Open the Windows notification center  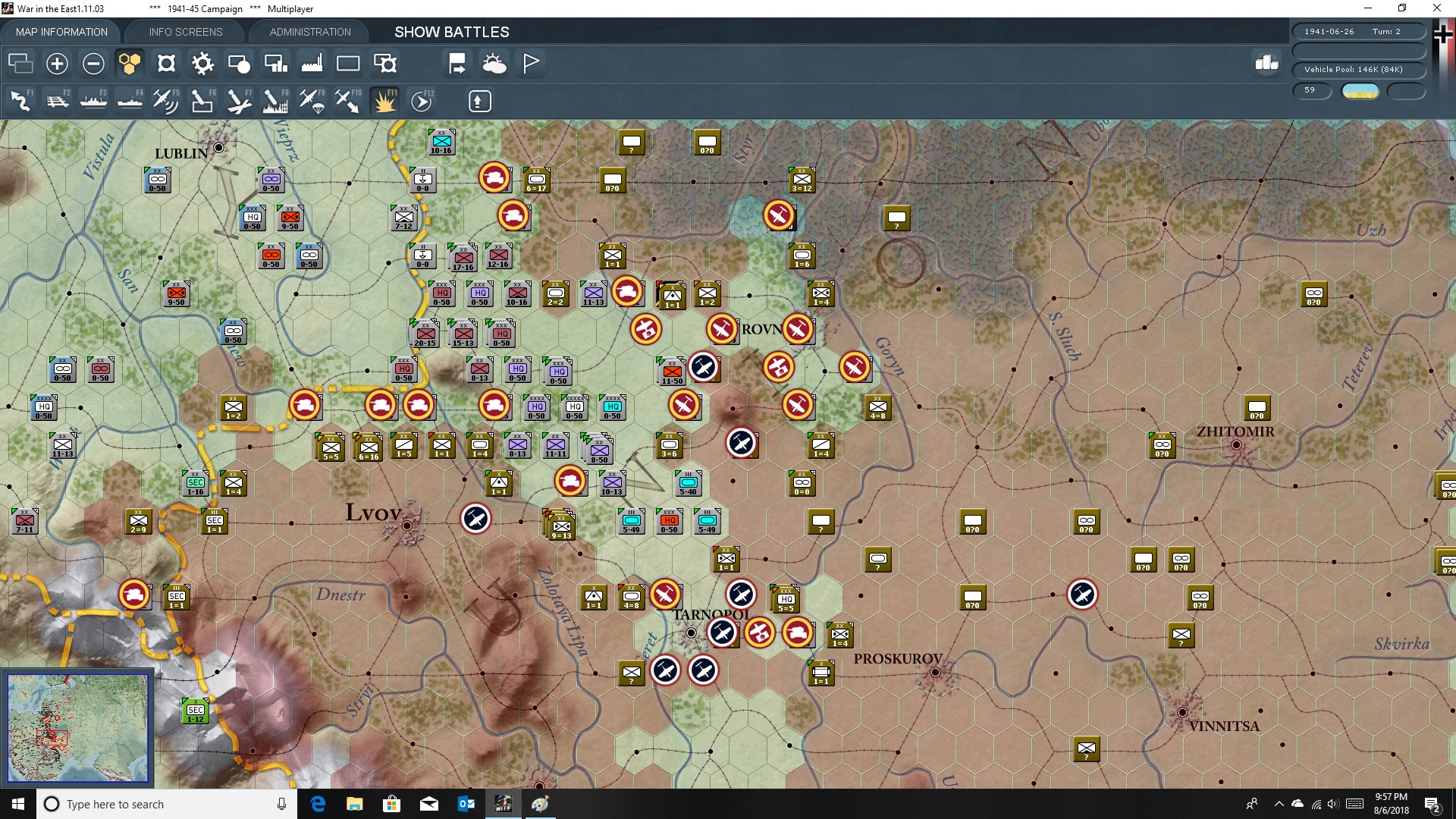pos(1432,804)
